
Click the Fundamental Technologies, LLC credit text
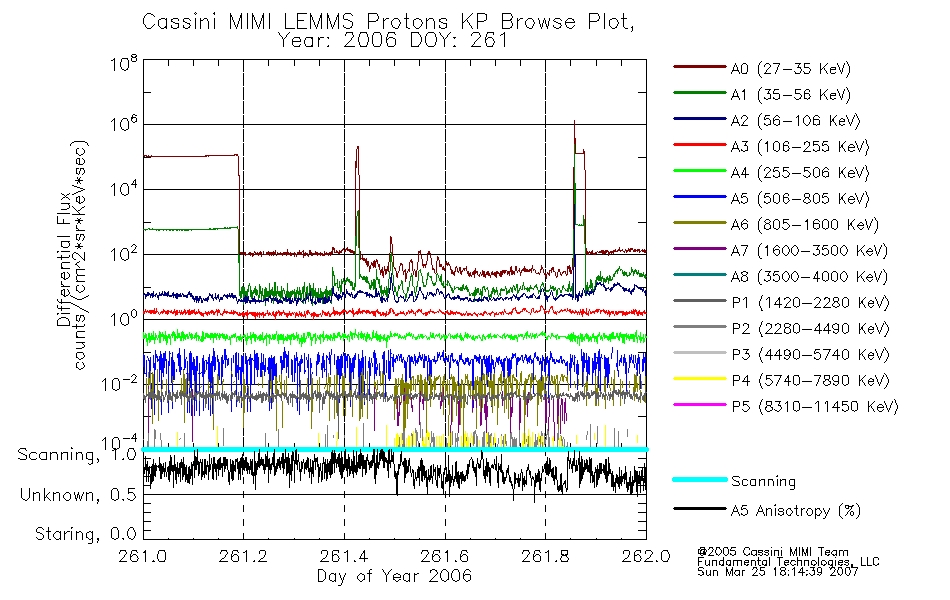788,562
